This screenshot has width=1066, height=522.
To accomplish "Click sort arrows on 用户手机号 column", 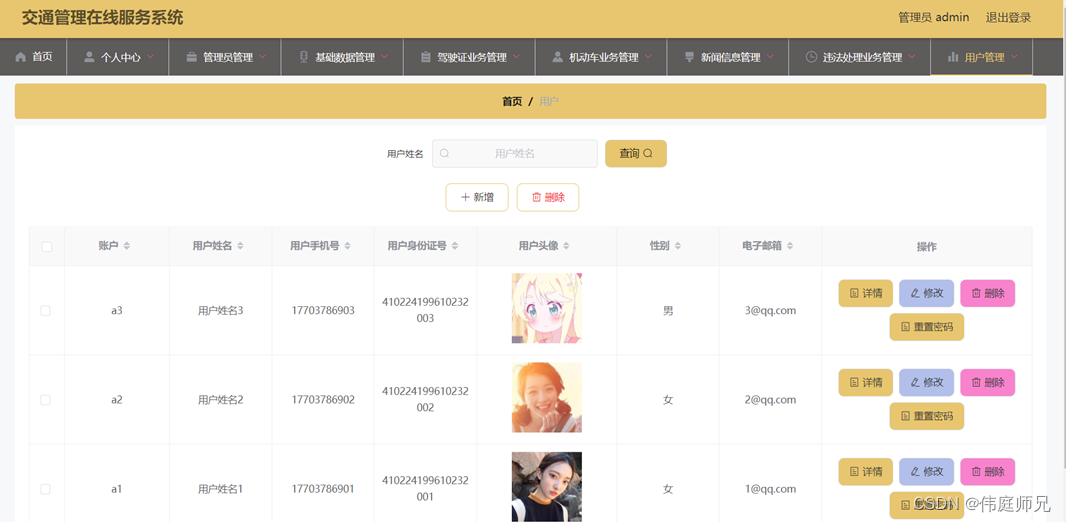I will (347, 246).
